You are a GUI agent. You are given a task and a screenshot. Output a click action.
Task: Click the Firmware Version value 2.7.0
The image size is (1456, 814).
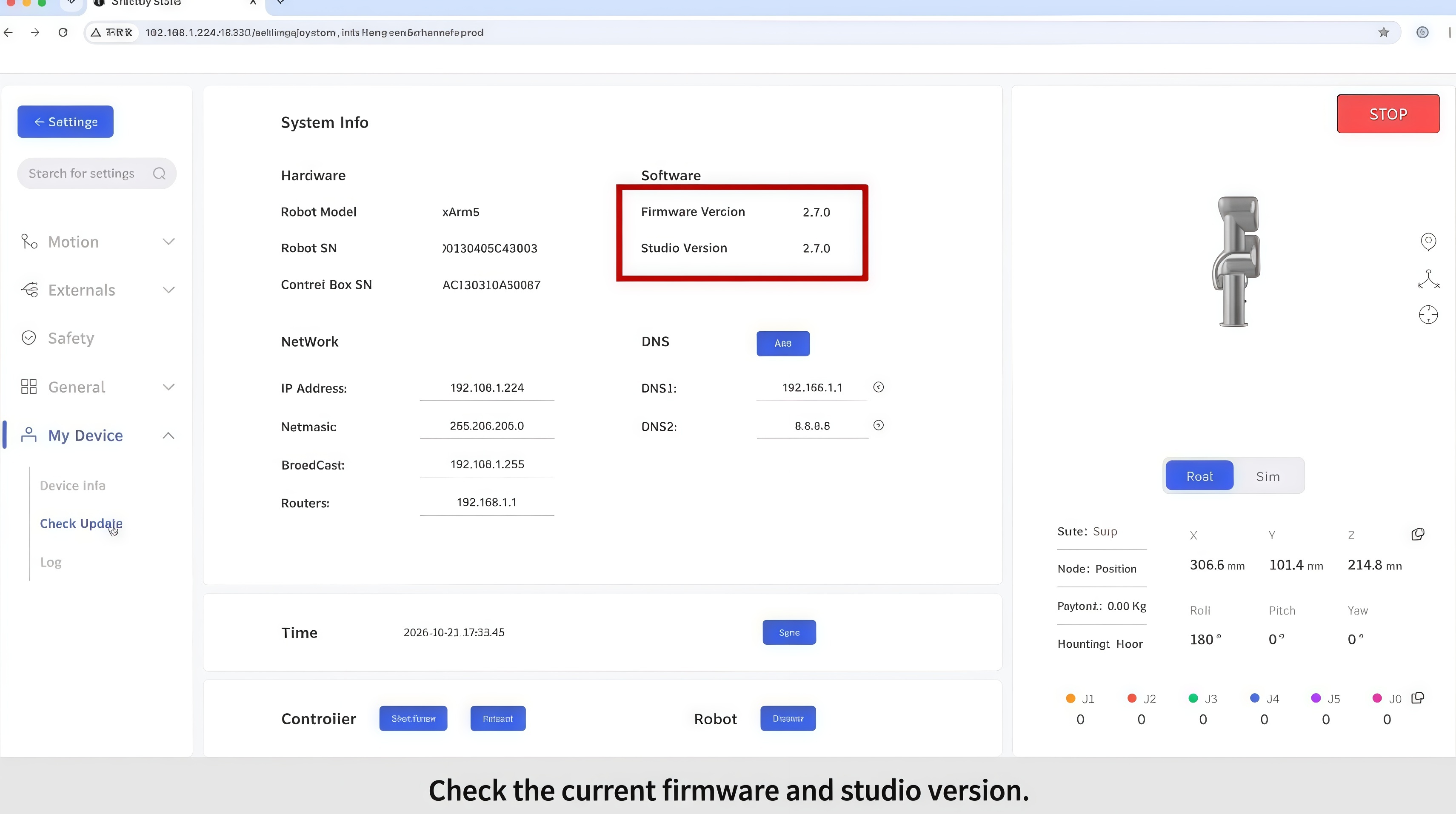coord(816,212)
